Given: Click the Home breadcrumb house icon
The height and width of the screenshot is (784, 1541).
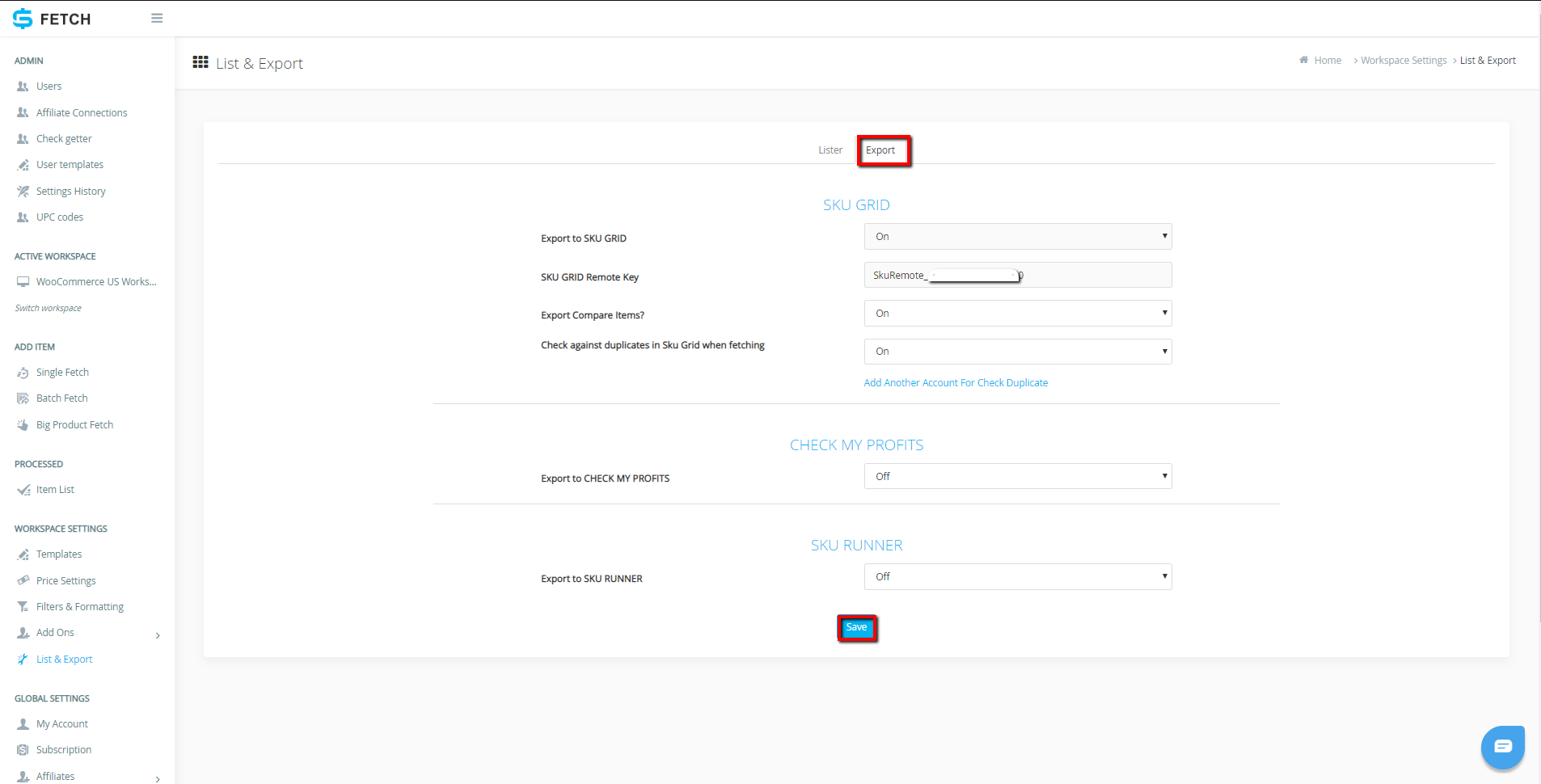Looking at the screenshot, I should coord(1303,60).
